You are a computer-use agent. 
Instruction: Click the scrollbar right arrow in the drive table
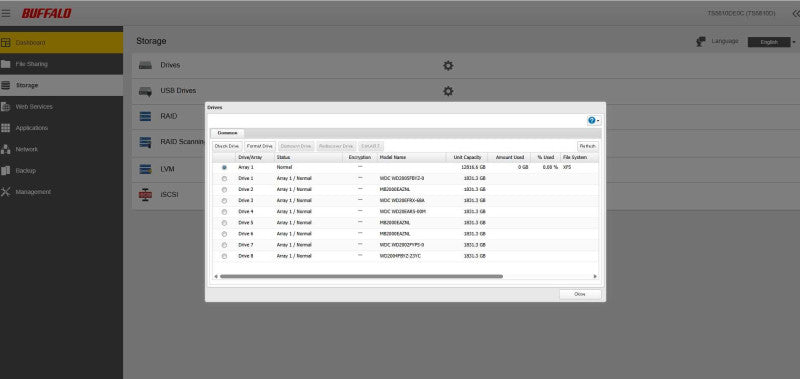click(595, 276)
